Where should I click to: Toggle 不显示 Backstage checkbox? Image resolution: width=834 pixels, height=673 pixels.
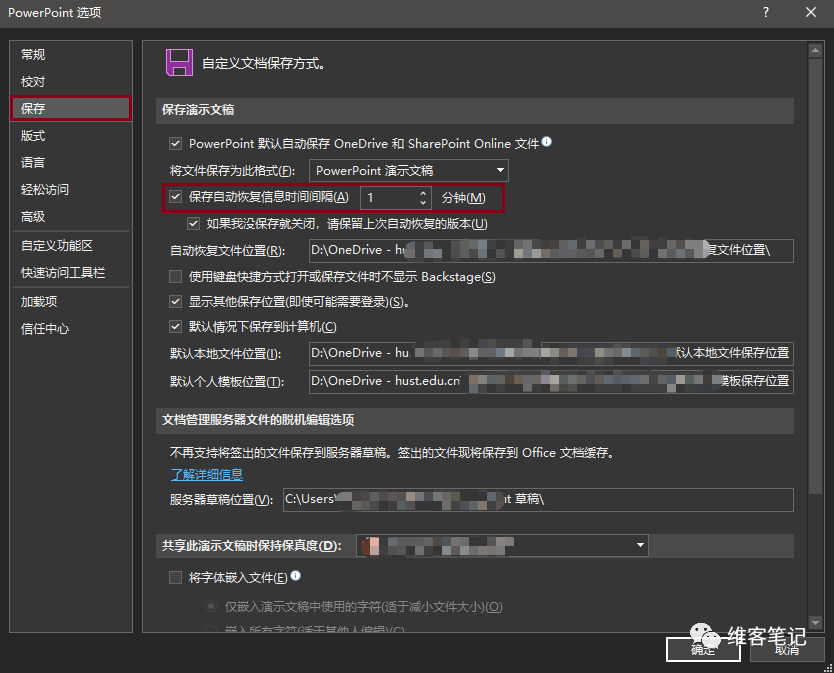click(176, 277)
